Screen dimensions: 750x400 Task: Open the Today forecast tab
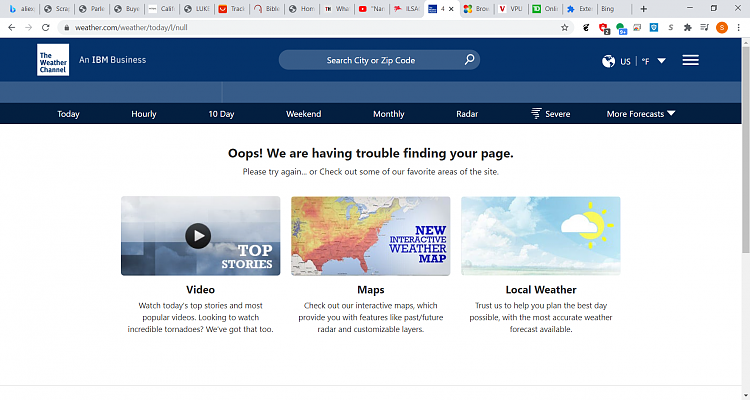[x=68, y=114]
